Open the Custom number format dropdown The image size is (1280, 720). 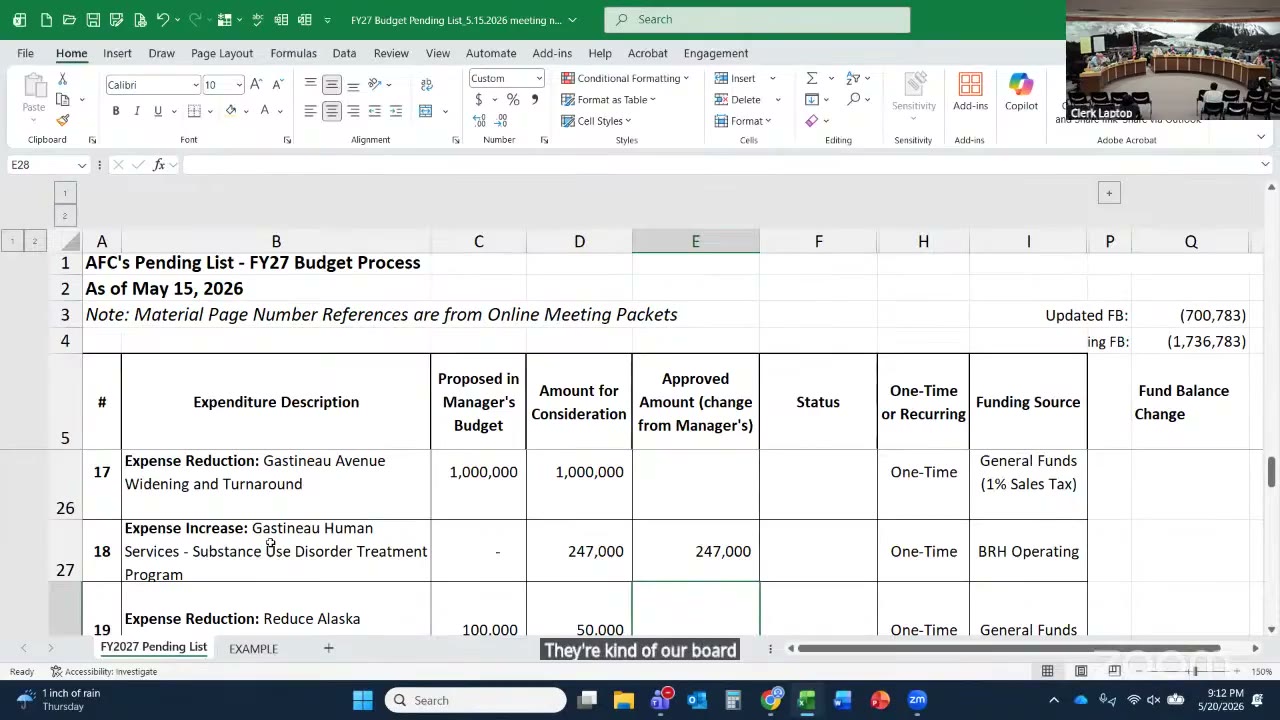pos(539,78)
